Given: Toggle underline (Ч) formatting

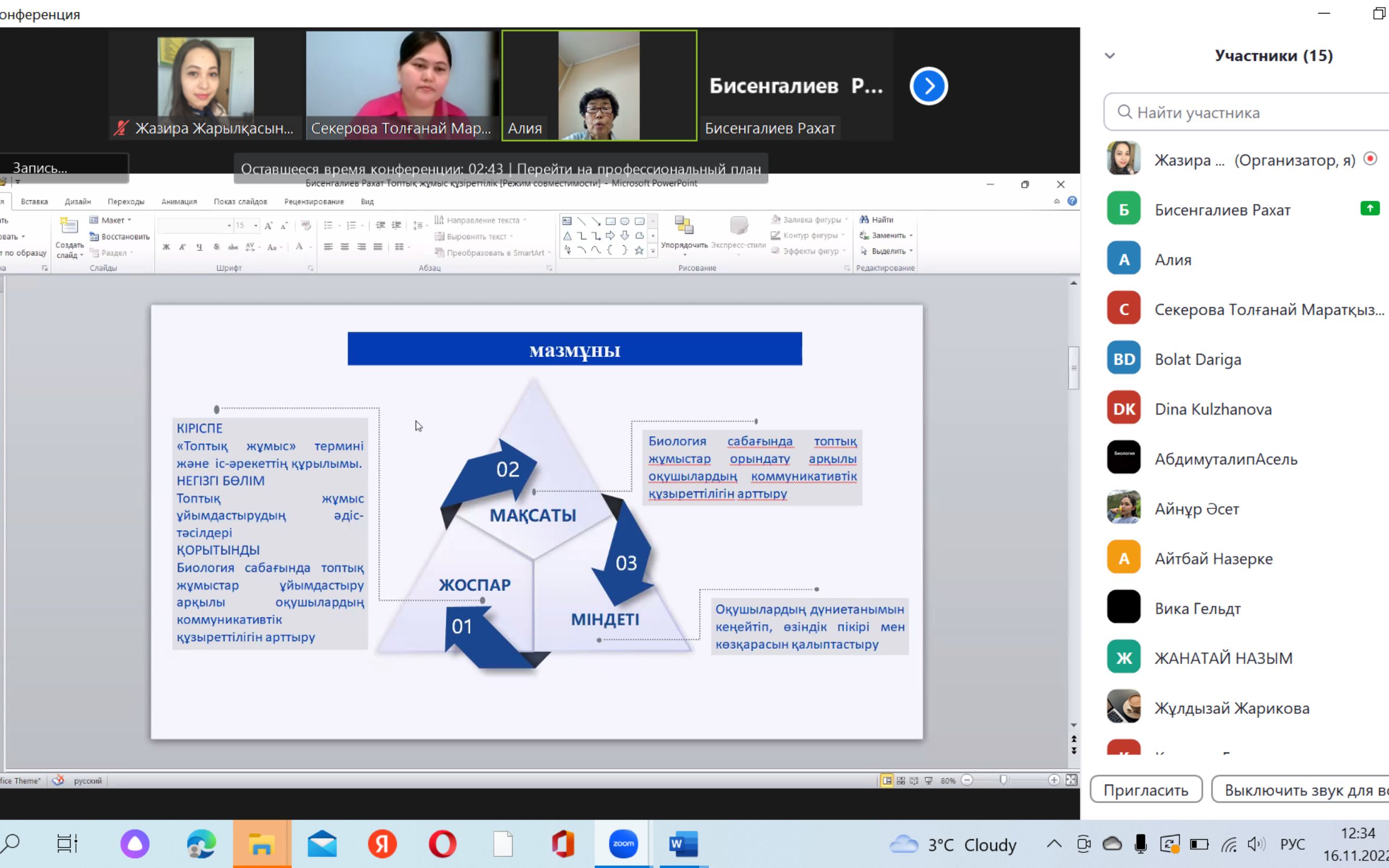Looking at the screenshot, I should click(199, 247).
